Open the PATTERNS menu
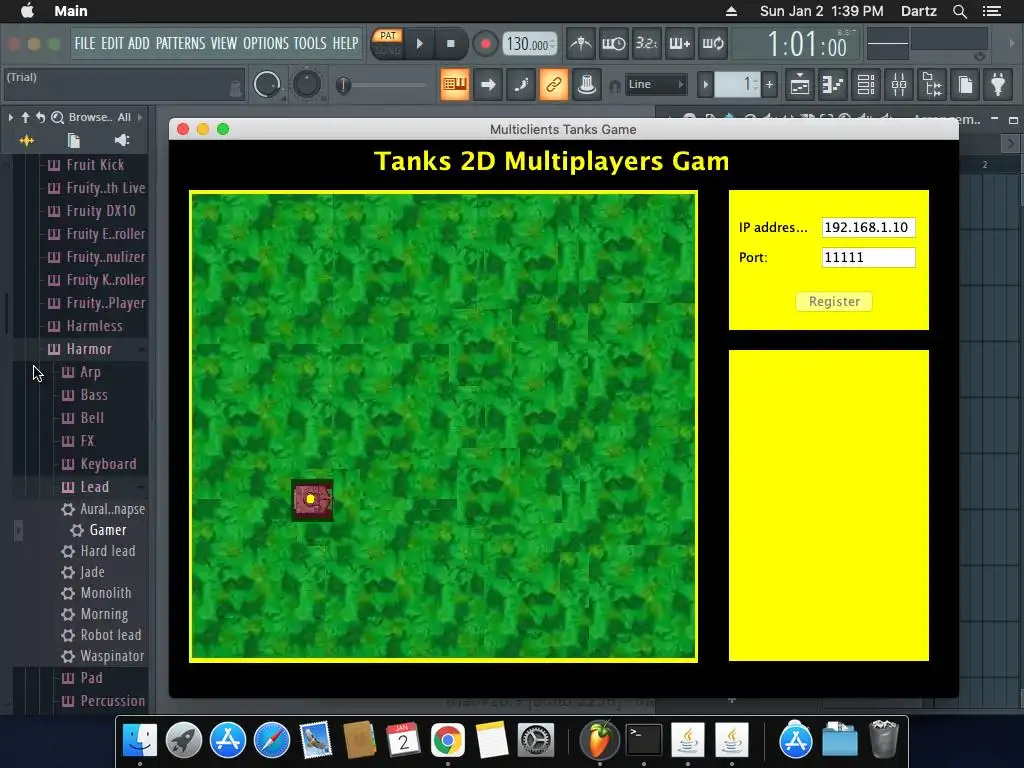1024x768 pixels. pos(180,43)
